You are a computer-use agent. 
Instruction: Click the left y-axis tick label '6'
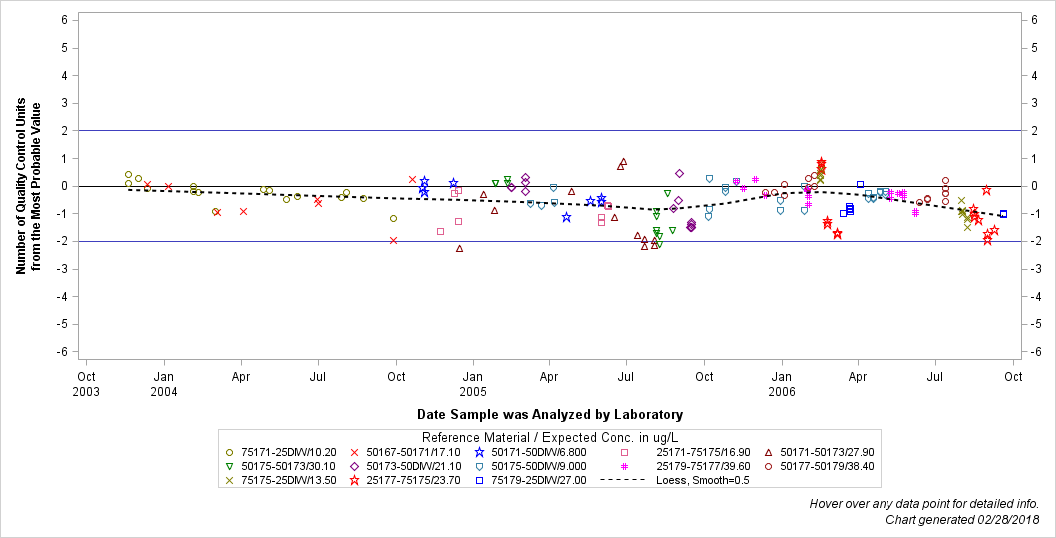64,20
